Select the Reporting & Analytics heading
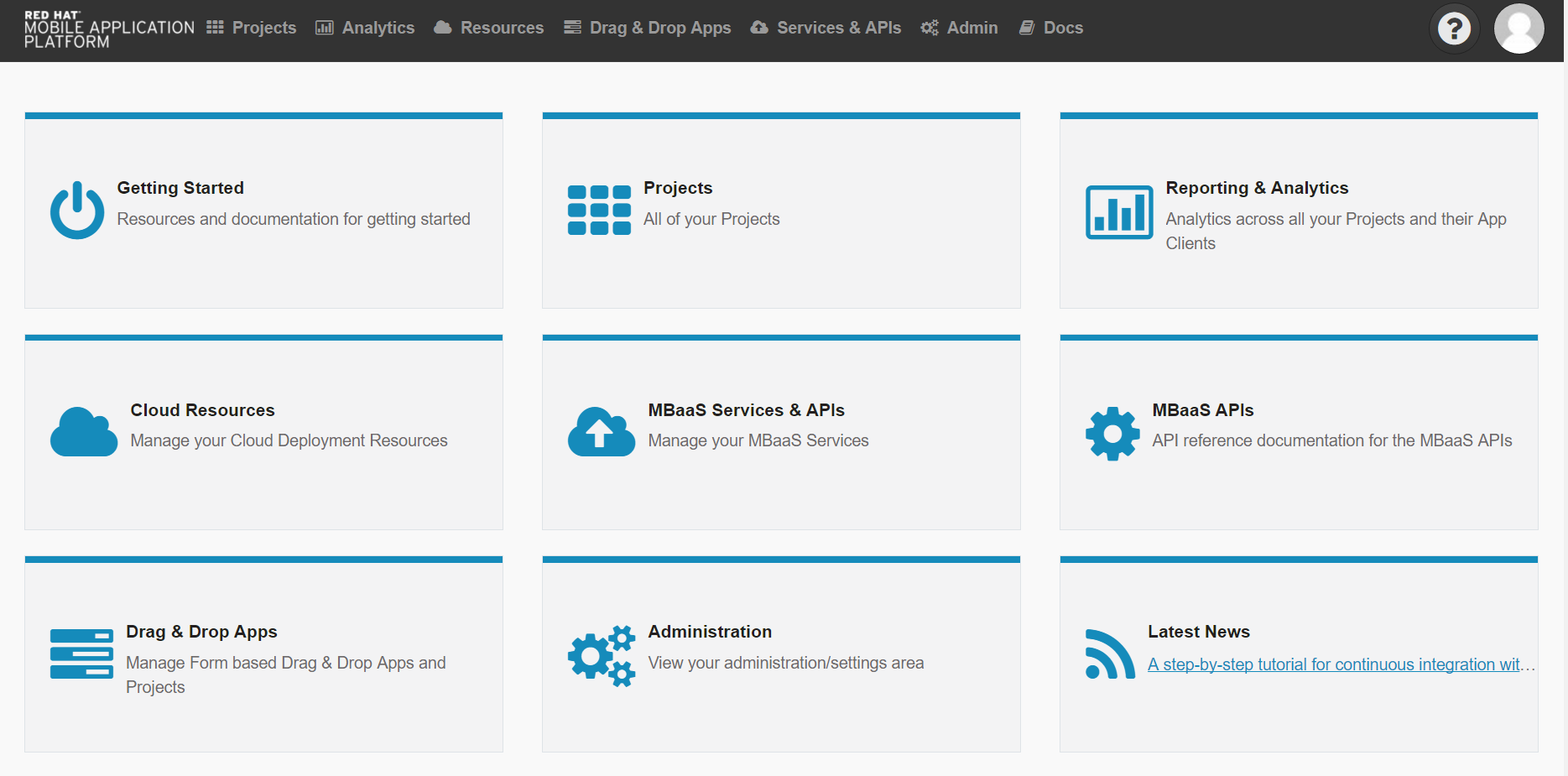Image resolution: width=1568 pixels, height=776 pixels. (x=1257, y=188)
